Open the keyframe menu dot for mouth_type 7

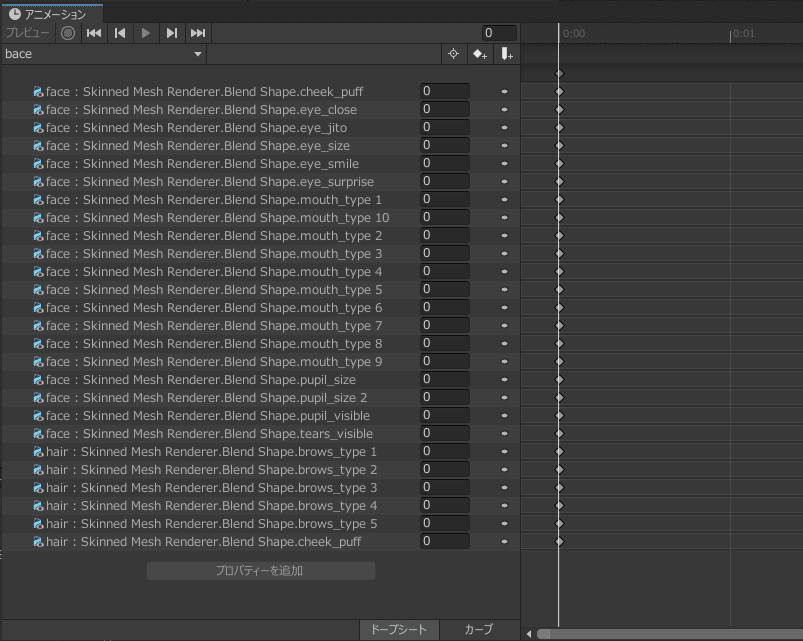click(504, 325)
